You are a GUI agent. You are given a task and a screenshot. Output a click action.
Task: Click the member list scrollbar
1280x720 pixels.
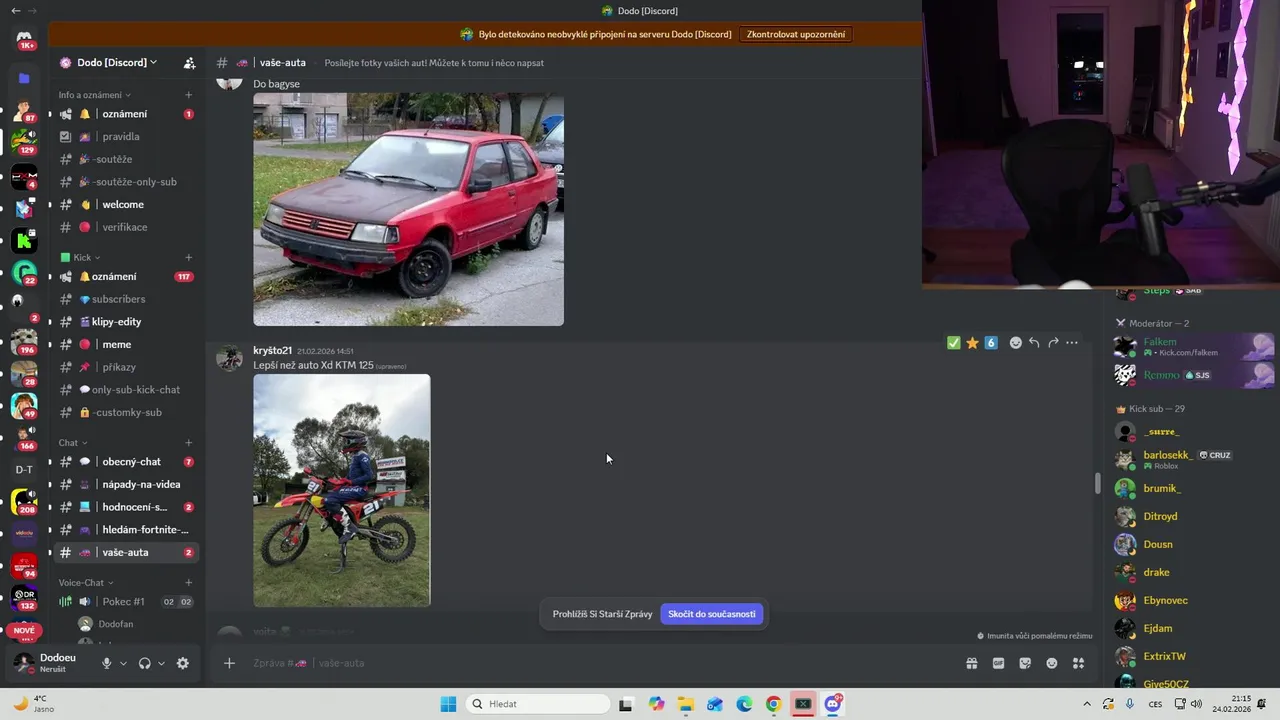coord(1097,483)
